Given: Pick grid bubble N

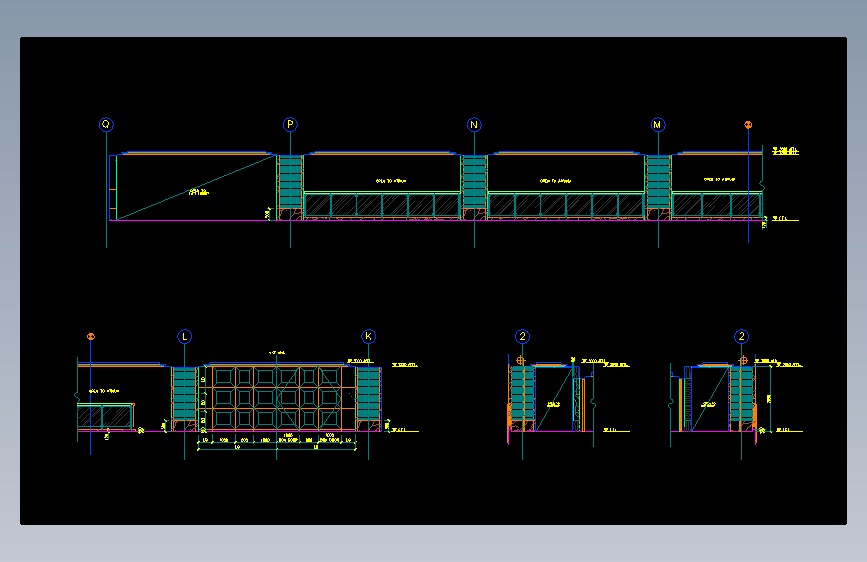Looking at the screenshot, I should (474, 124).
